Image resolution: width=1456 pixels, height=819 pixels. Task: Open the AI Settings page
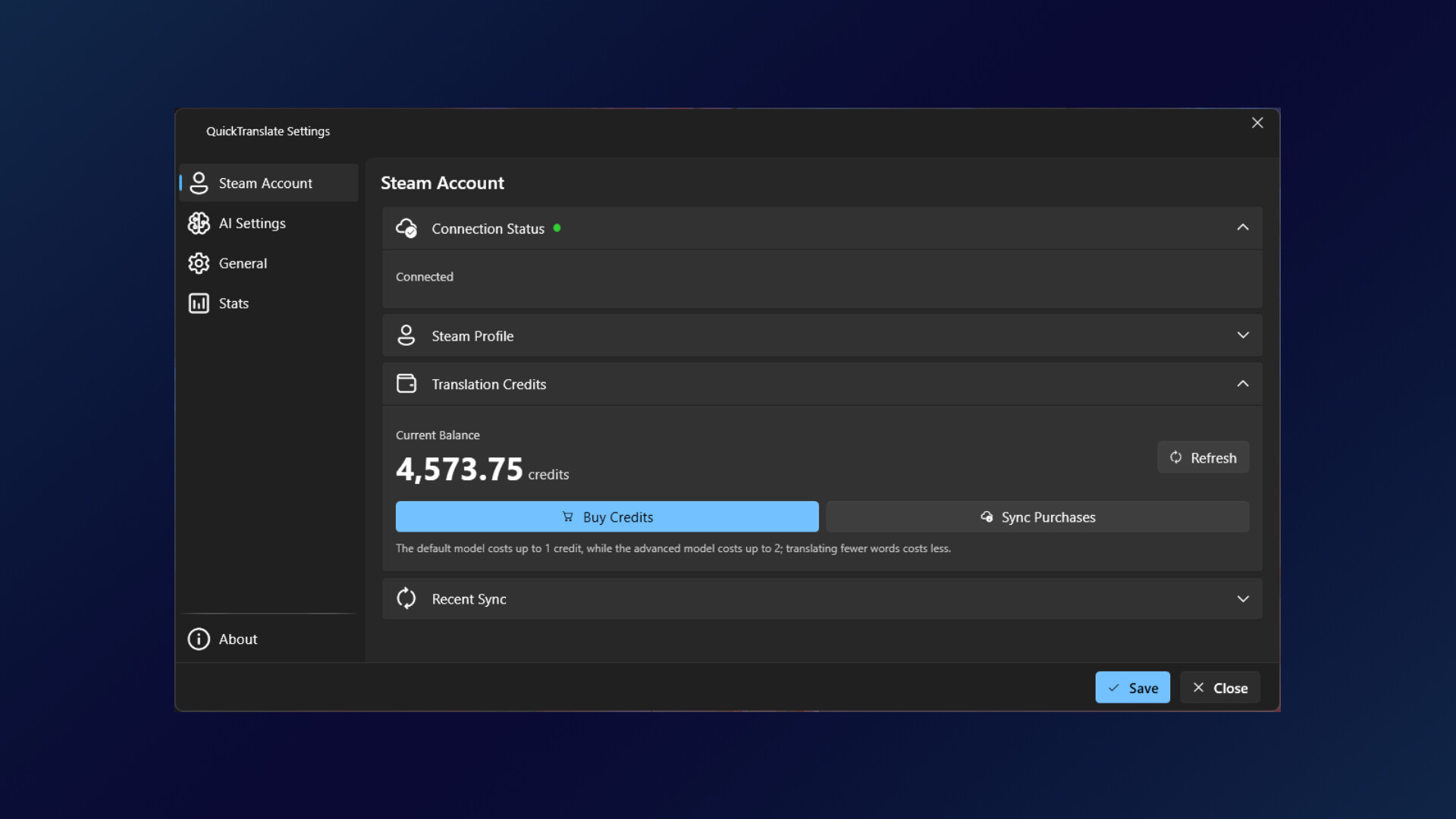click(x=252, y=223)
